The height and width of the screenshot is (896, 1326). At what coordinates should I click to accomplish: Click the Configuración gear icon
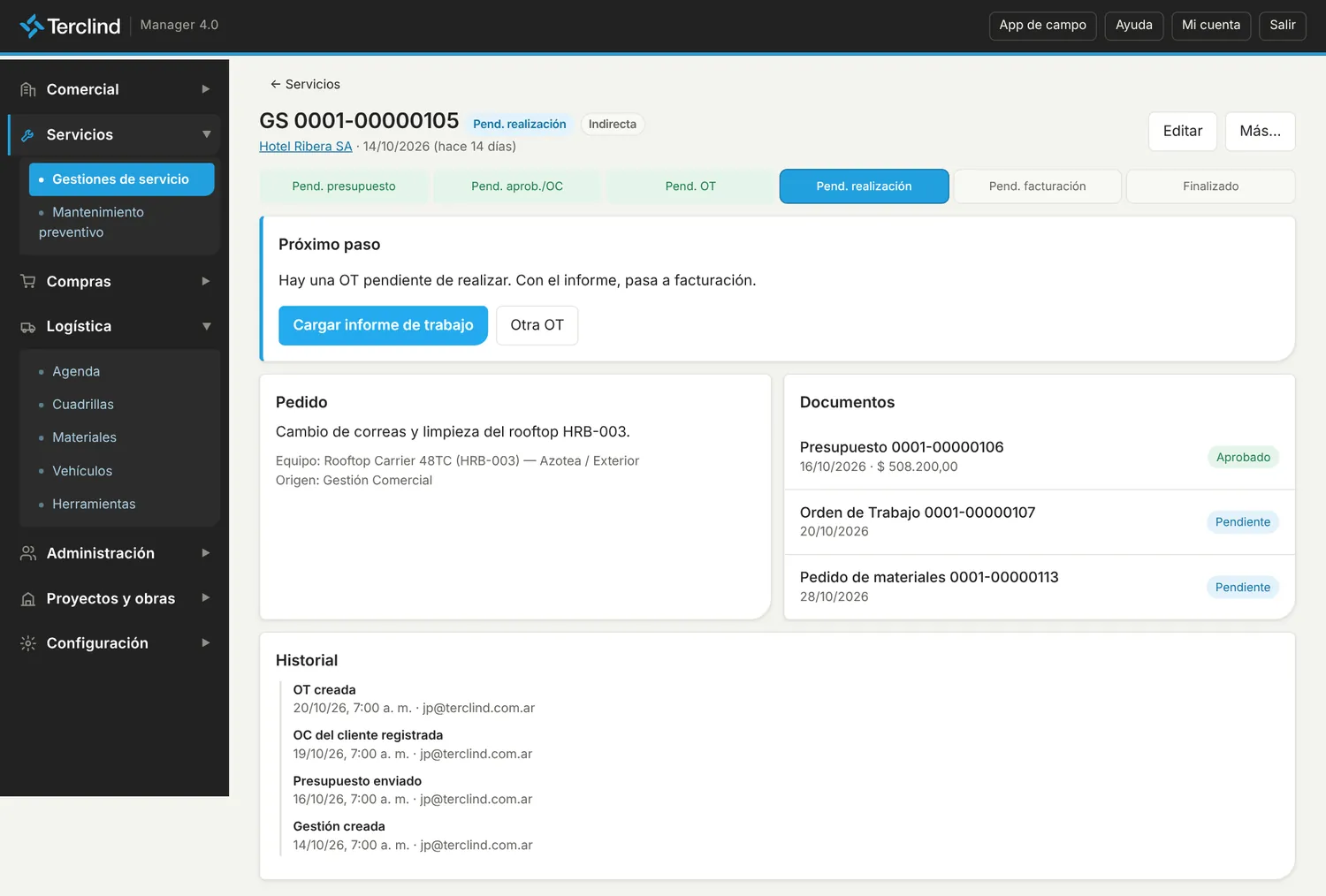click(x=28, y=643)
